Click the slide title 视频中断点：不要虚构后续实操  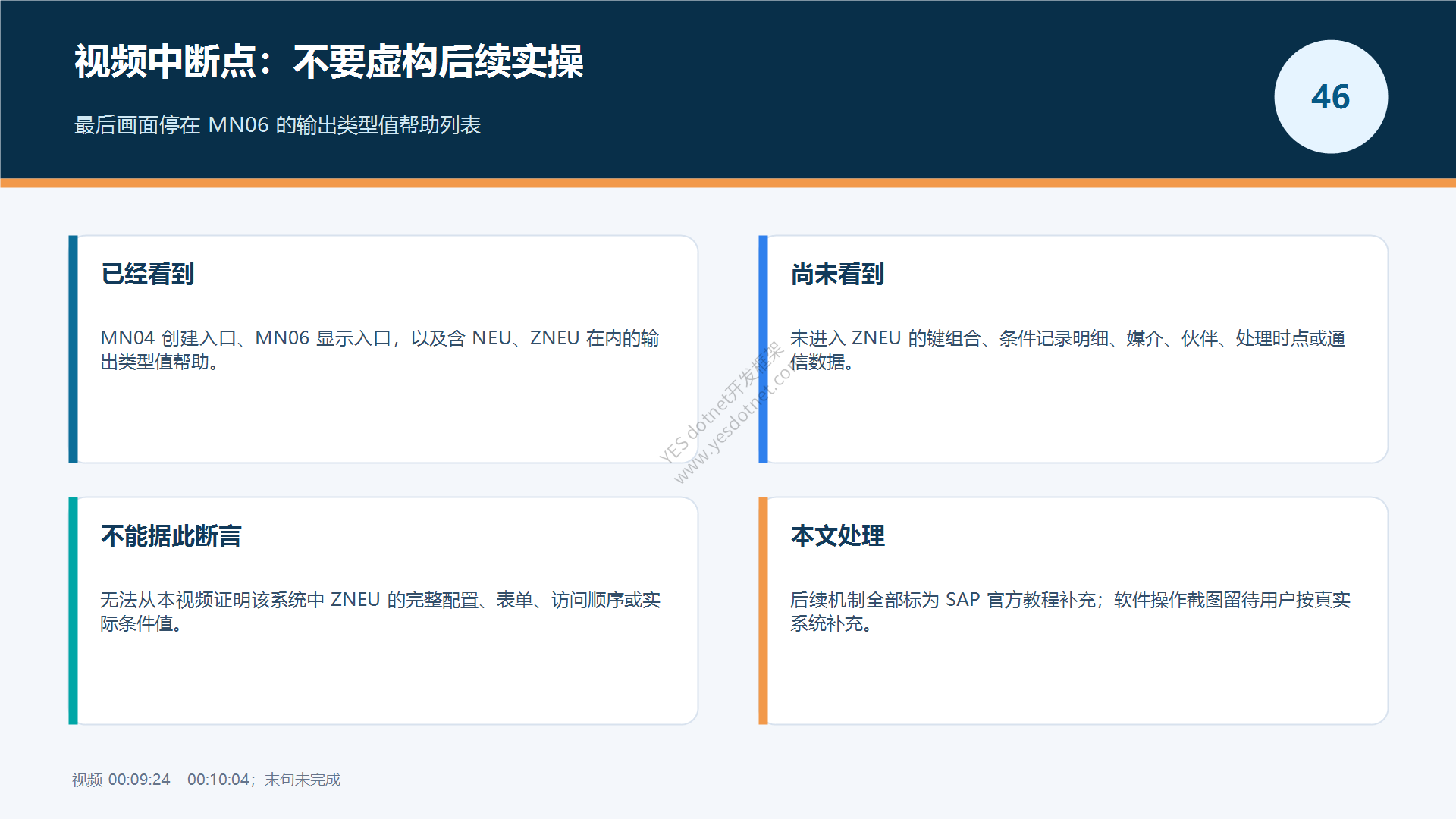click(x=328, y=62)
